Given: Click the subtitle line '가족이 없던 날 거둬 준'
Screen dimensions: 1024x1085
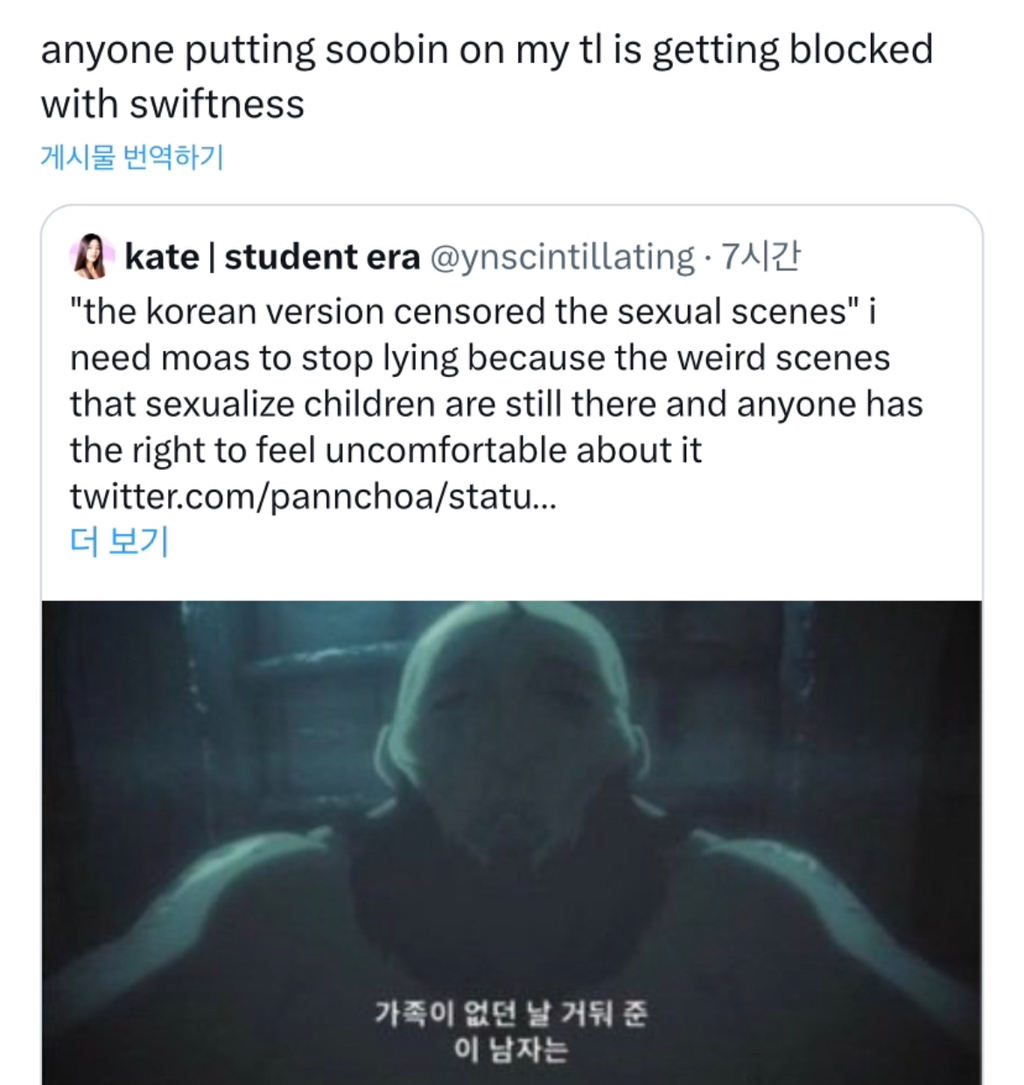Looking at the screenshot, I should coord(511,1016).
